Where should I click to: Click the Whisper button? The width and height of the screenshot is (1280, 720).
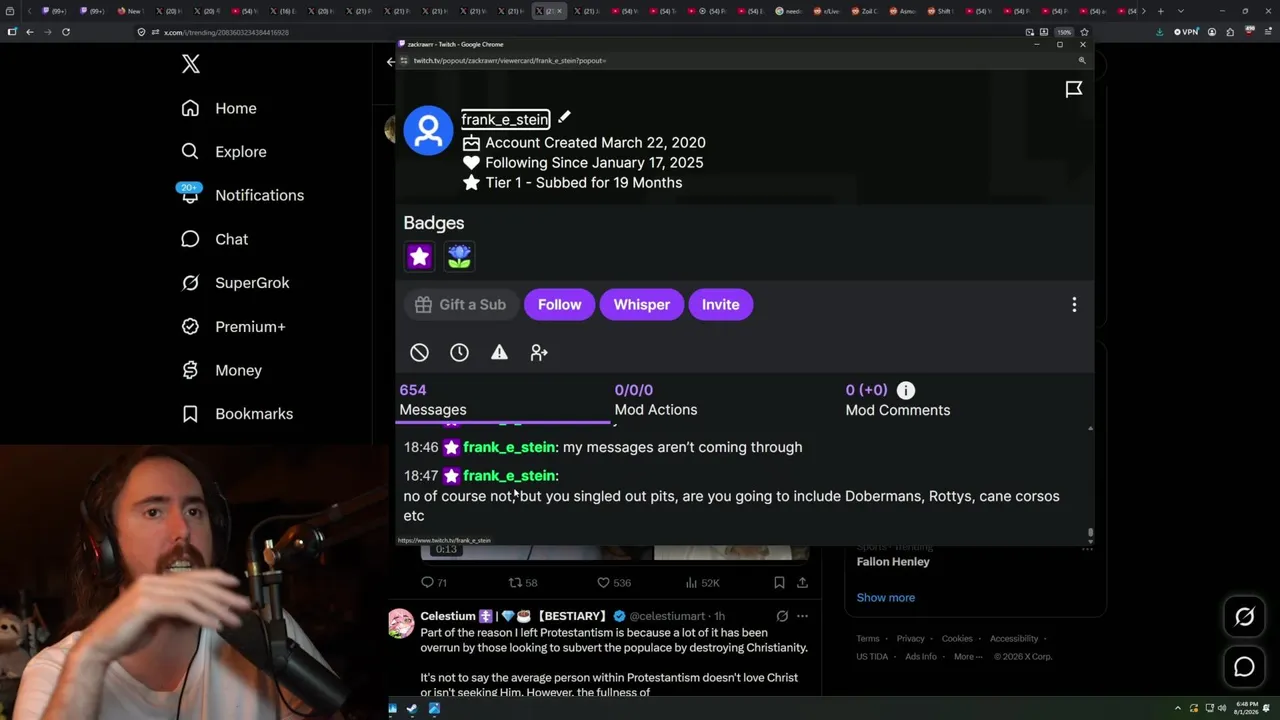[x=642, y=305]
